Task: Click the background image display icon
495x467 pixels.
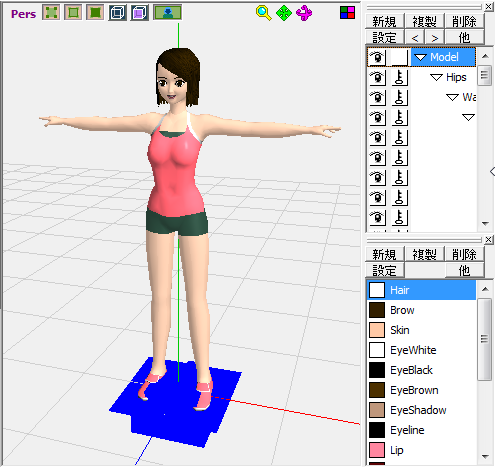Action: (x=167, y=13)
